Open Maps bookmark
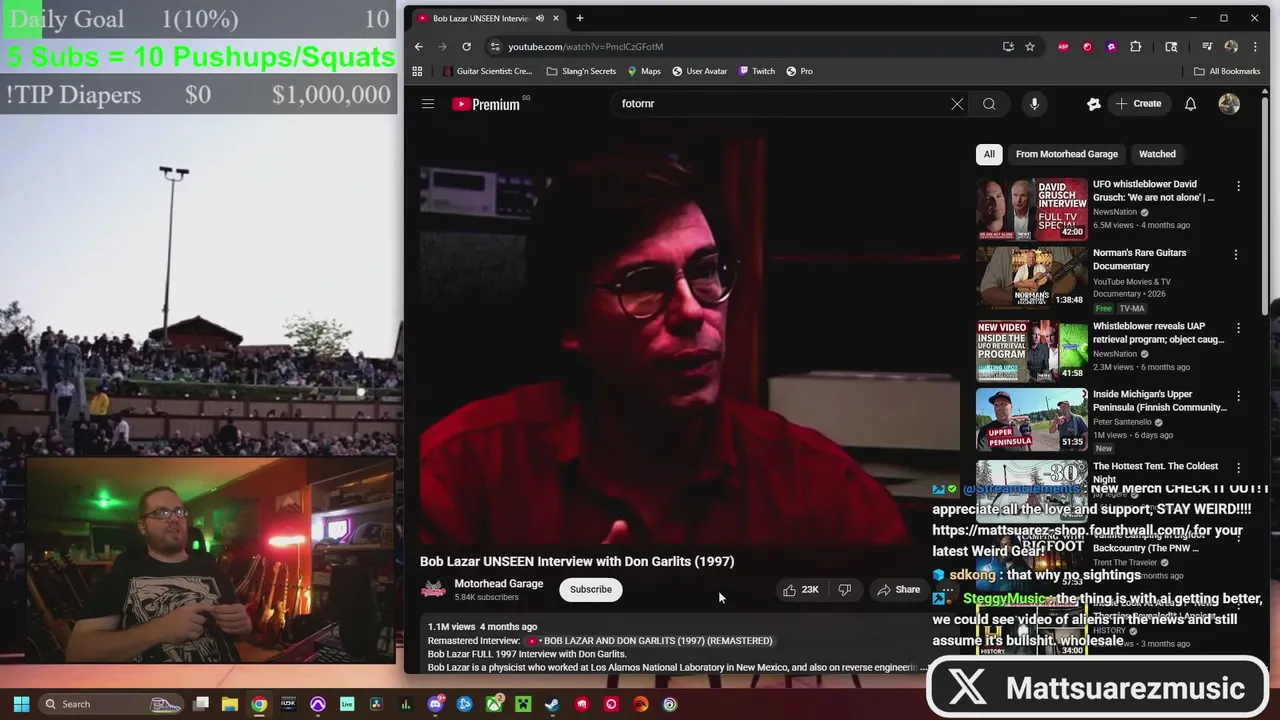Image resolution: width=1280 pixels, height=720 pixels. pos(644,71)
